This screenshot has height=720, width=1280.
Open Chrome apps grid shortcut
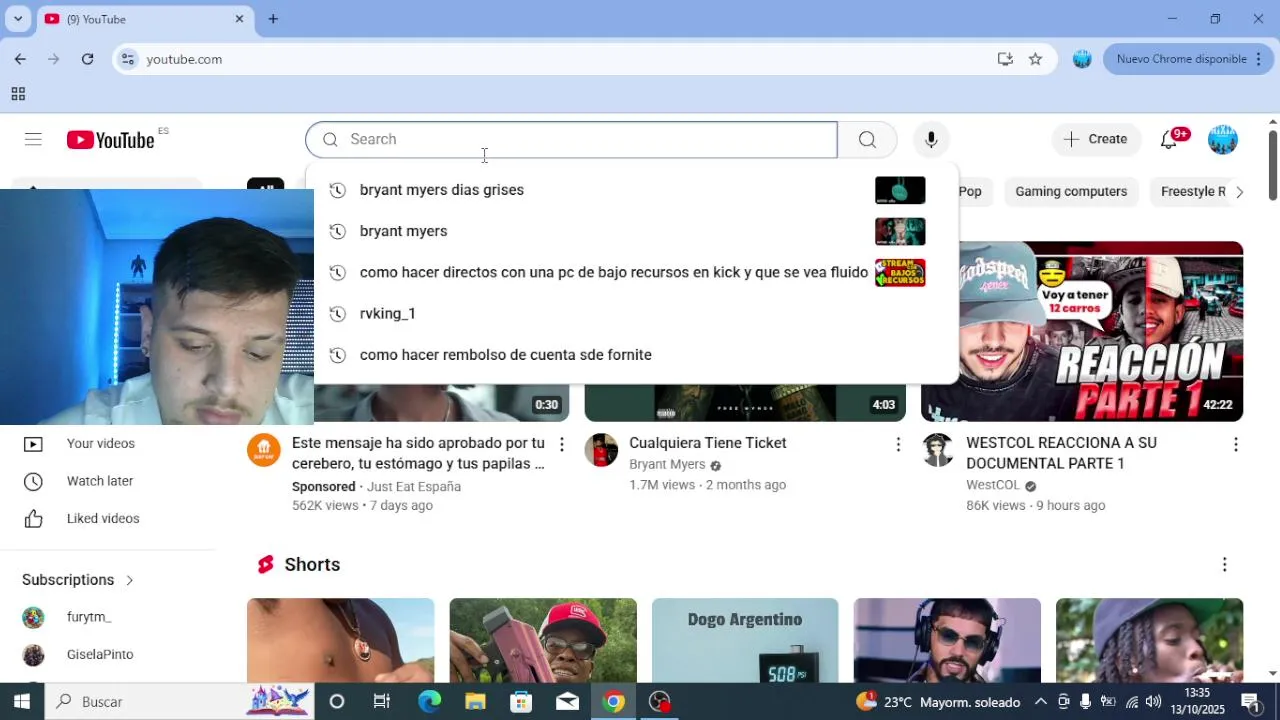pyautogui.click(x=18, y=94)
